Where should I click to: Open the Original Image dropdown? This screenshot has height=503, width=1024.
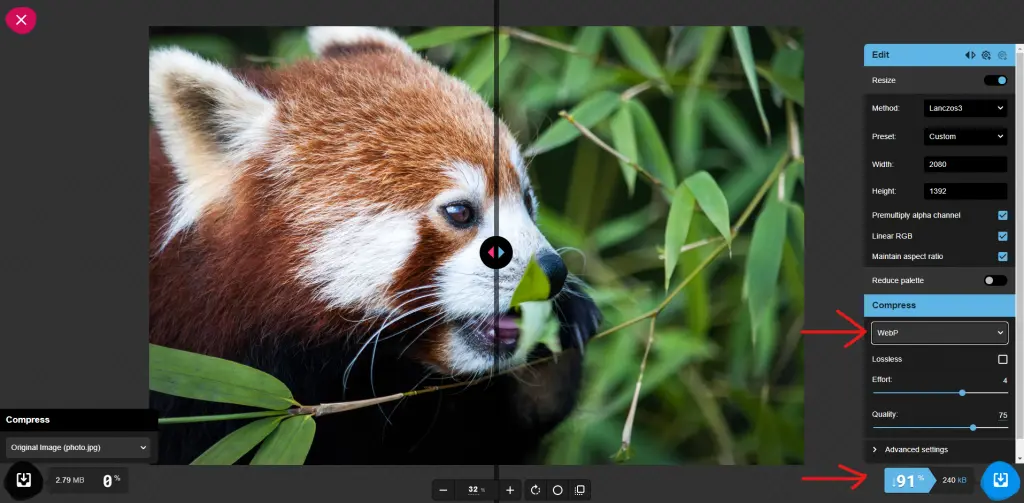78,447
